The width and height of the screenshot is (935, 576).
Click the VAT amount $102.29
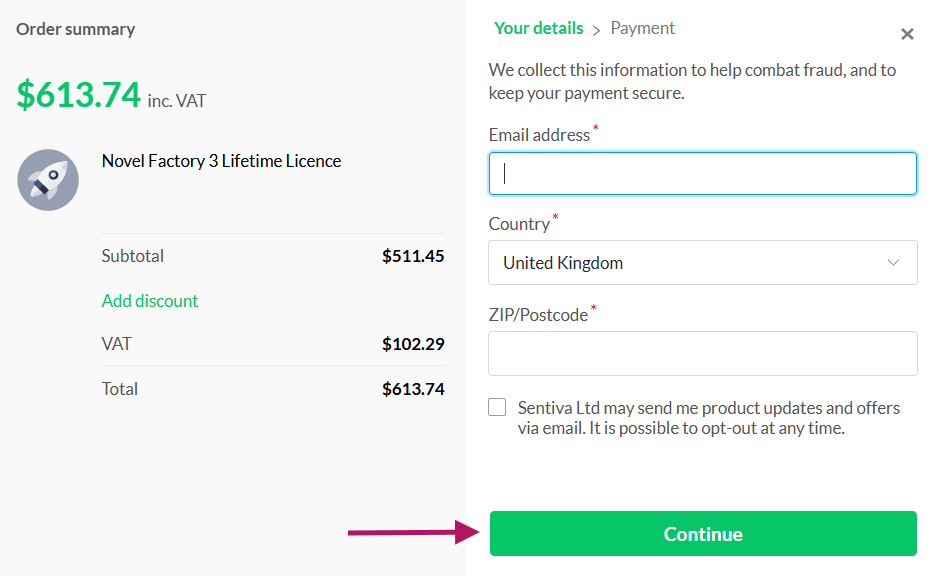pyautogui.click(x=413, y=344)
